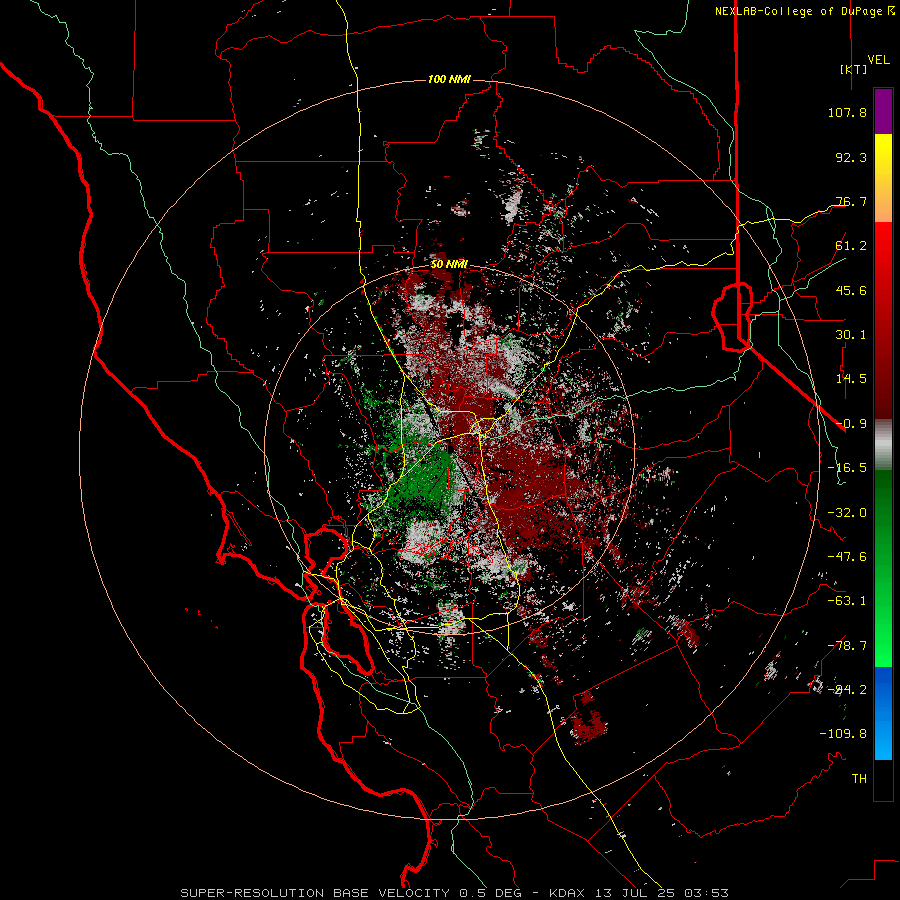
Task: Select the -32.0 scale value
Action: tap(847, 513)
